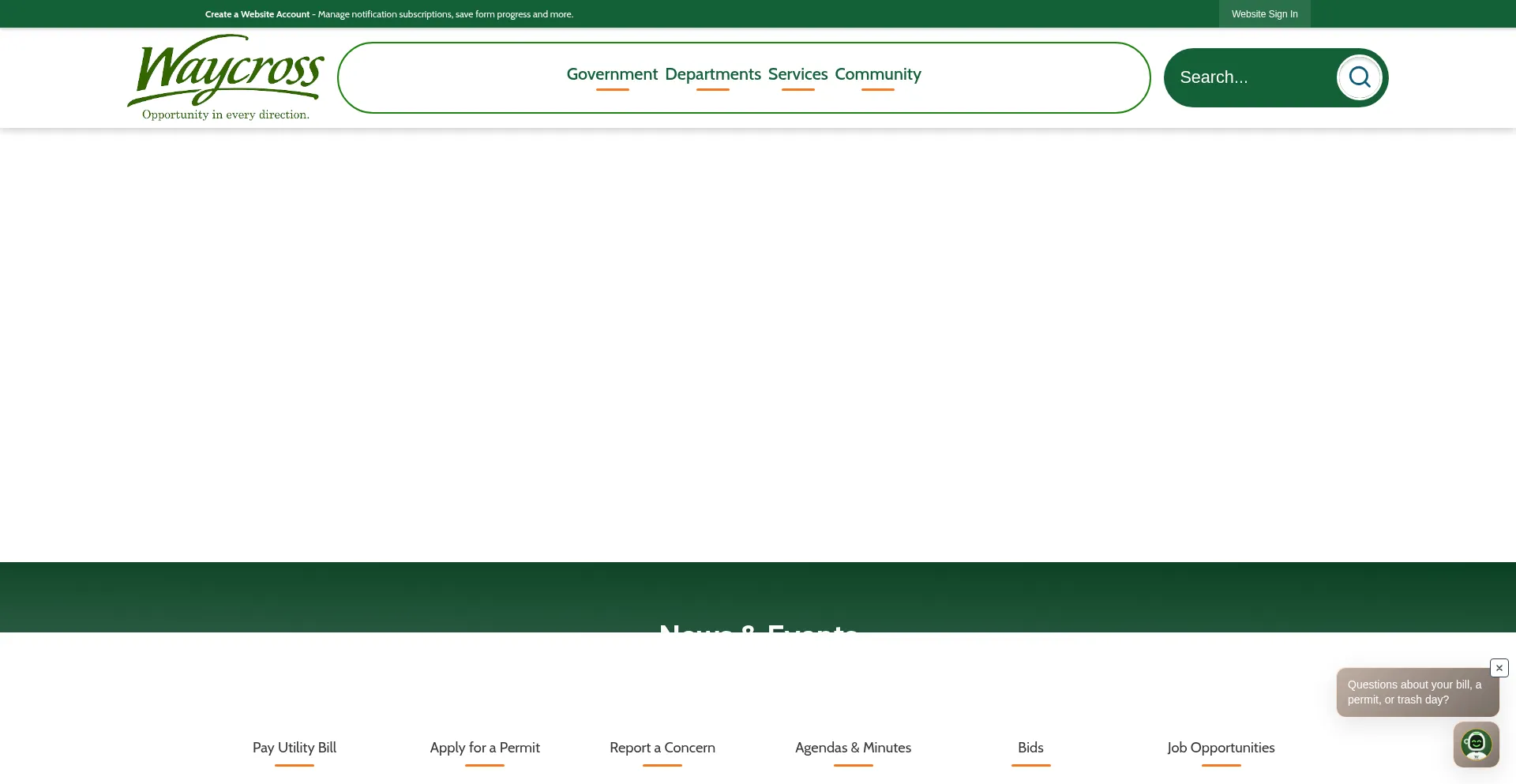Select Report a Concern link
This screenshot has width=1516, height=784.
(x=662, y=748)
